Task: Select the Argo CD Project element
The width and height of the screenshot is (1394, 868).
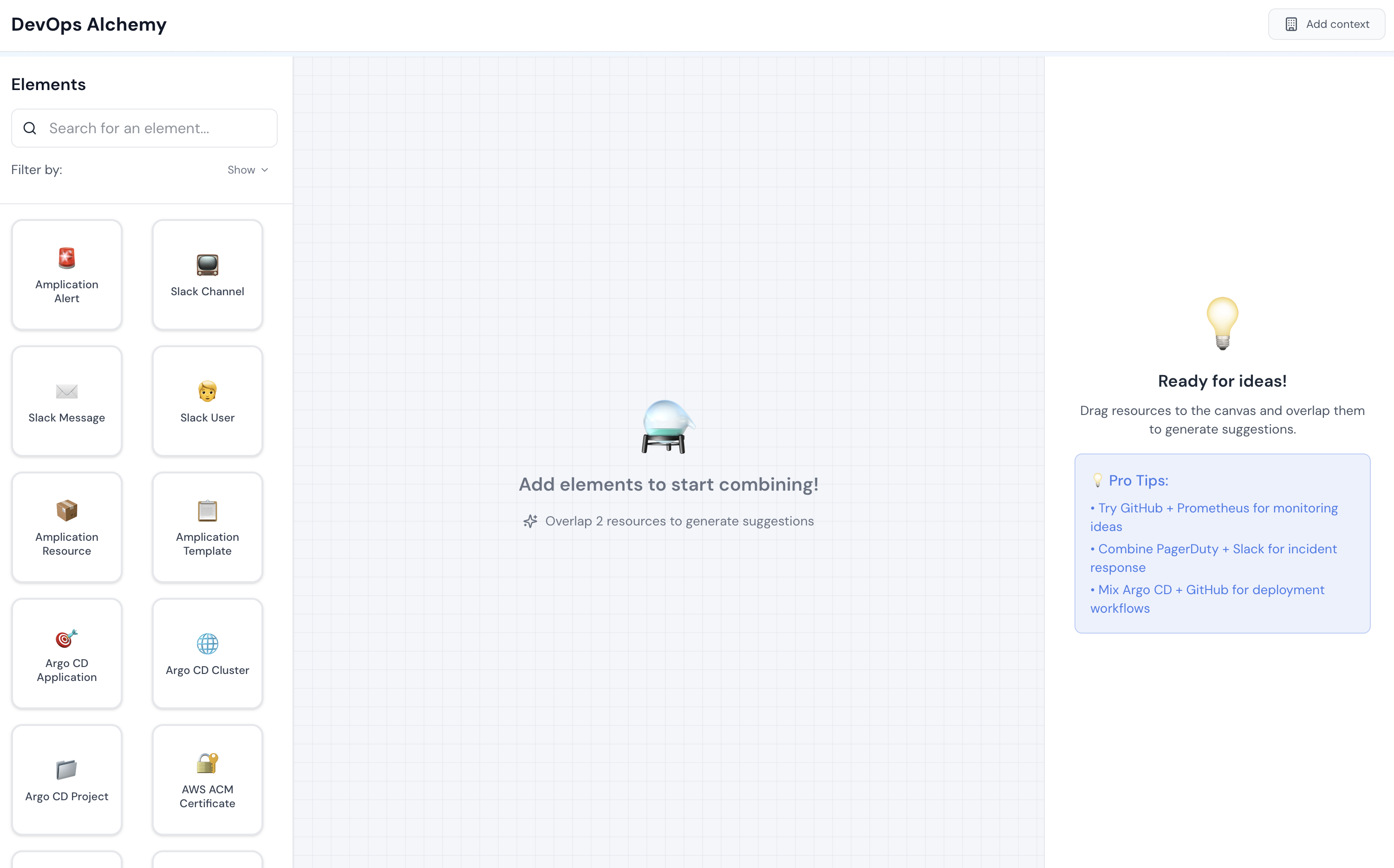Action: click(x=66, y=780)
